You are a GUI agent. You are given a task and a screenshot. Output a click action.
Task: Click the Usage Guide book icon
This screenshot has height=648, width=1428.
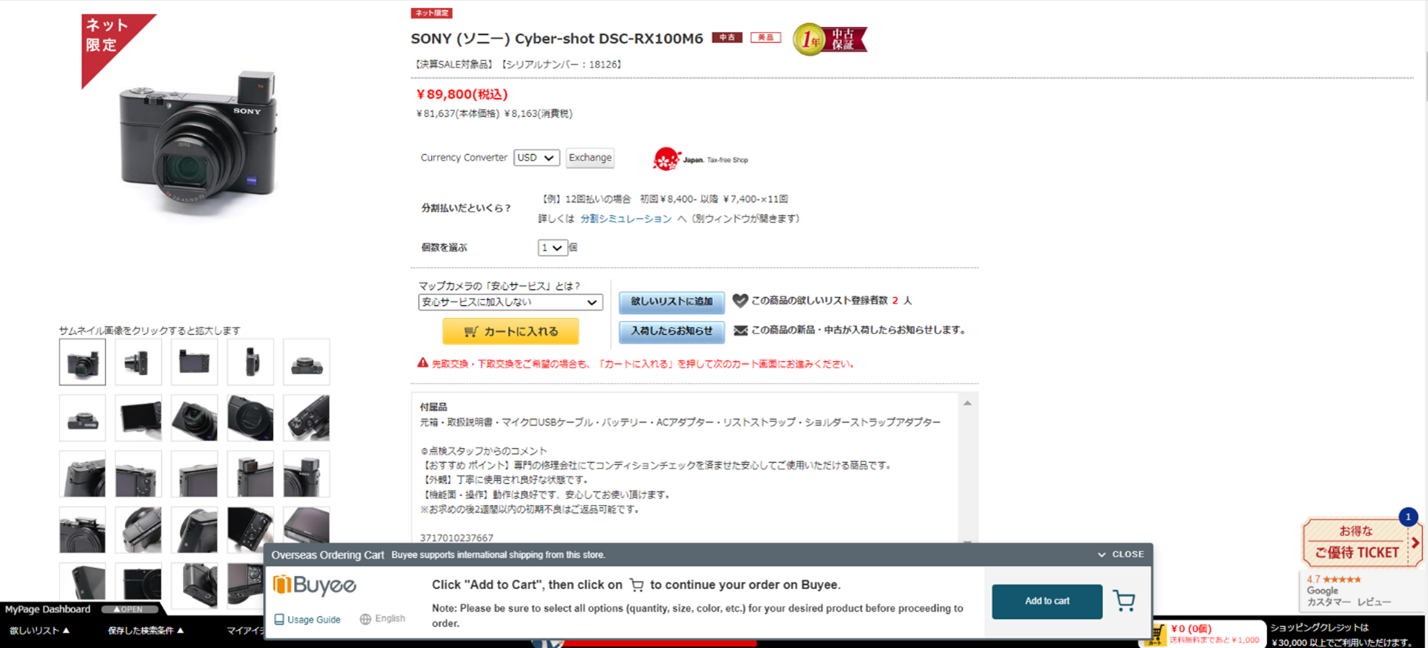pyautogui.click(x=280, y=619)
